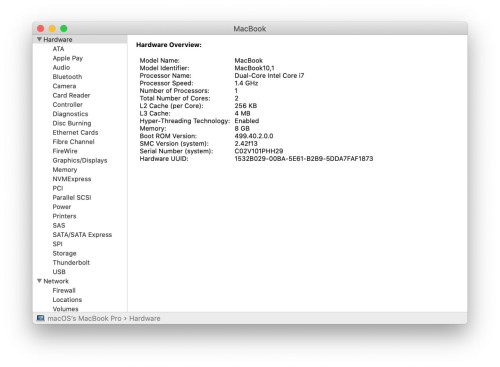Click the MacBook10,1 model identifier value
The width and height of the screenshot is (500, 367).
point(254,68)
